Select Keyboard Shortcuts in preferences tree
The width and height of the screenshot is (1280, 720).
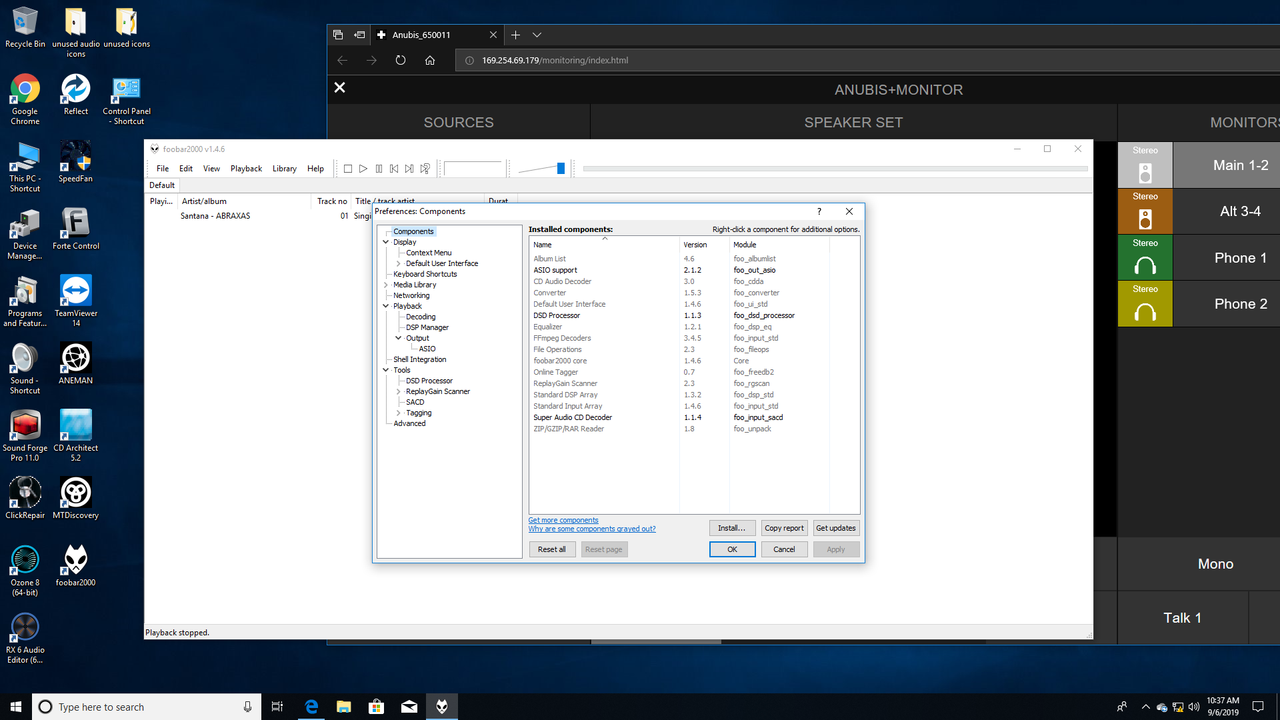[x=425, y=274]
